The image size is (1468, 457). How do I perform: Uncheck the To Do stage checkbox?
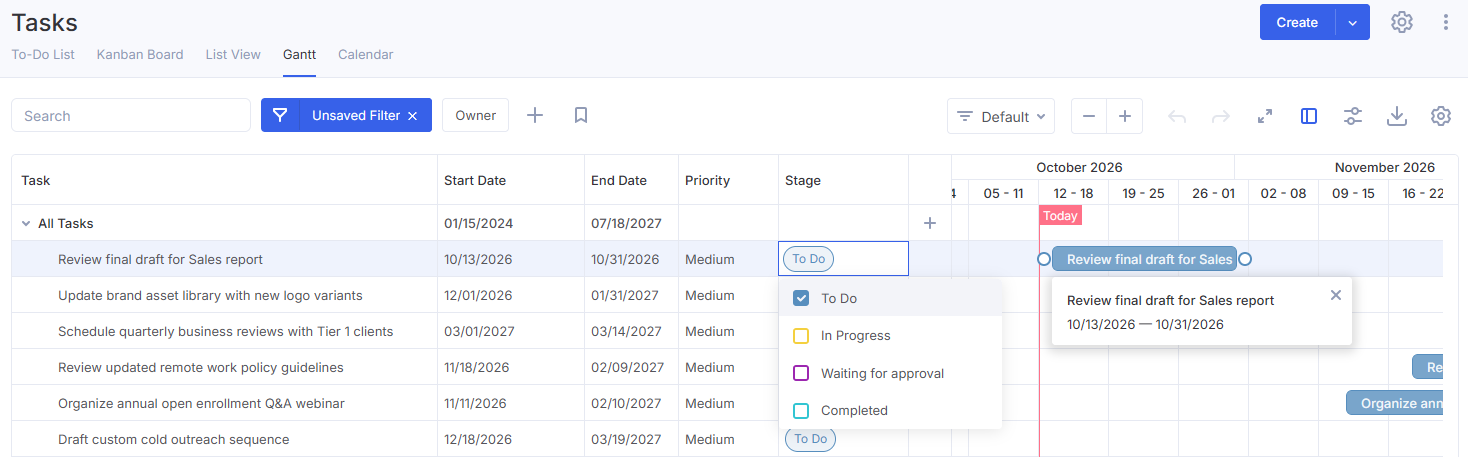pyautogui.click(x=801, y=298)
